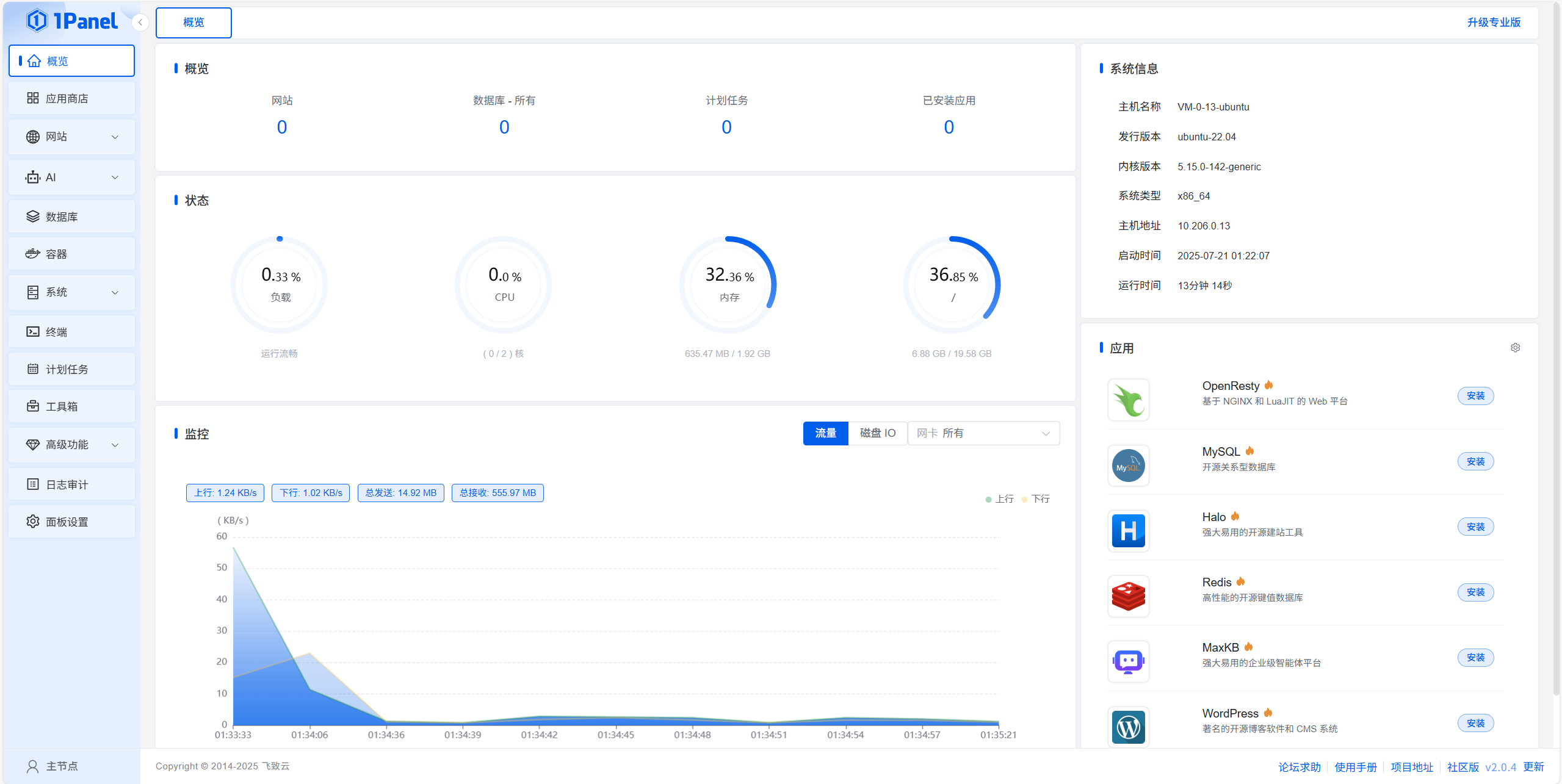Screen dimensions: 1562x784
Task: Click the 主节点 node selector
Action: [61, 766]
